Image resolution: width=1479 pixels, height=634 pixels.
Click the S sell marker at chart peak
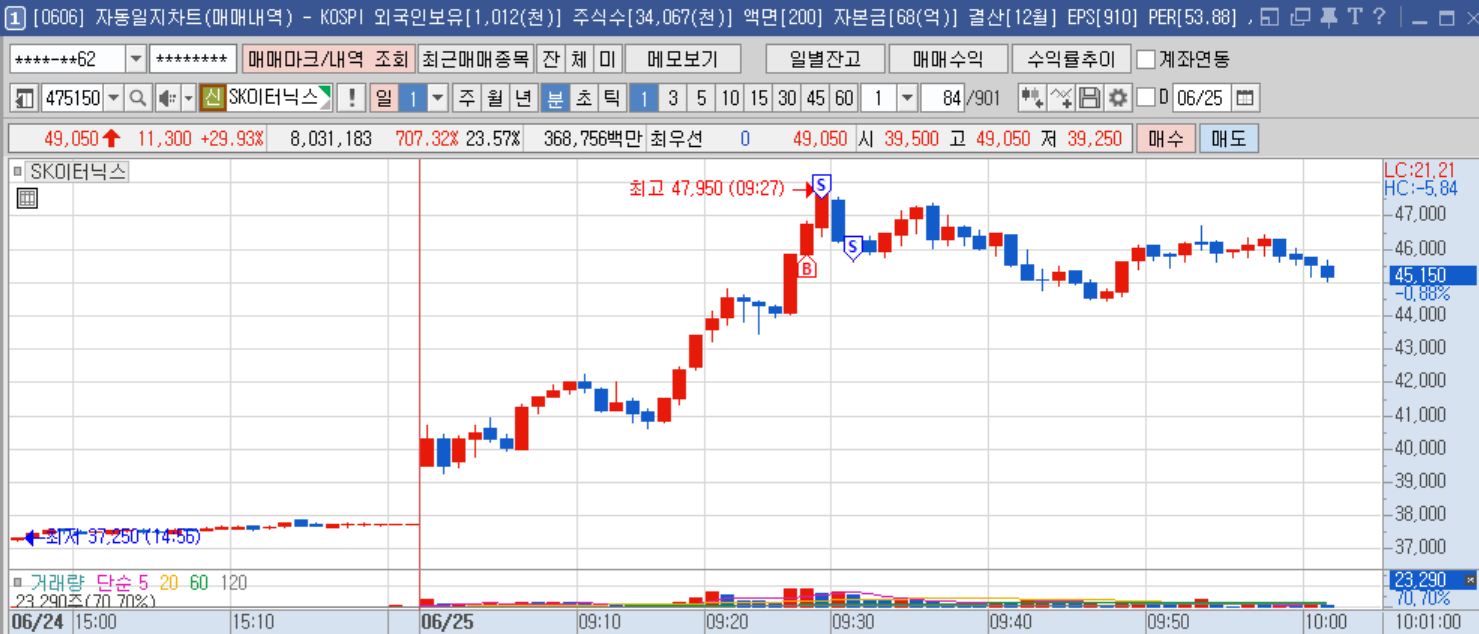click(x=821, y=185)
